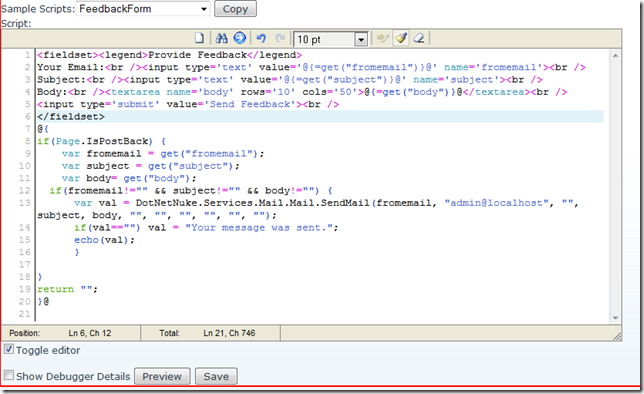644x394 pixels.
Task: Click the Save button
Action: [216, 376]
